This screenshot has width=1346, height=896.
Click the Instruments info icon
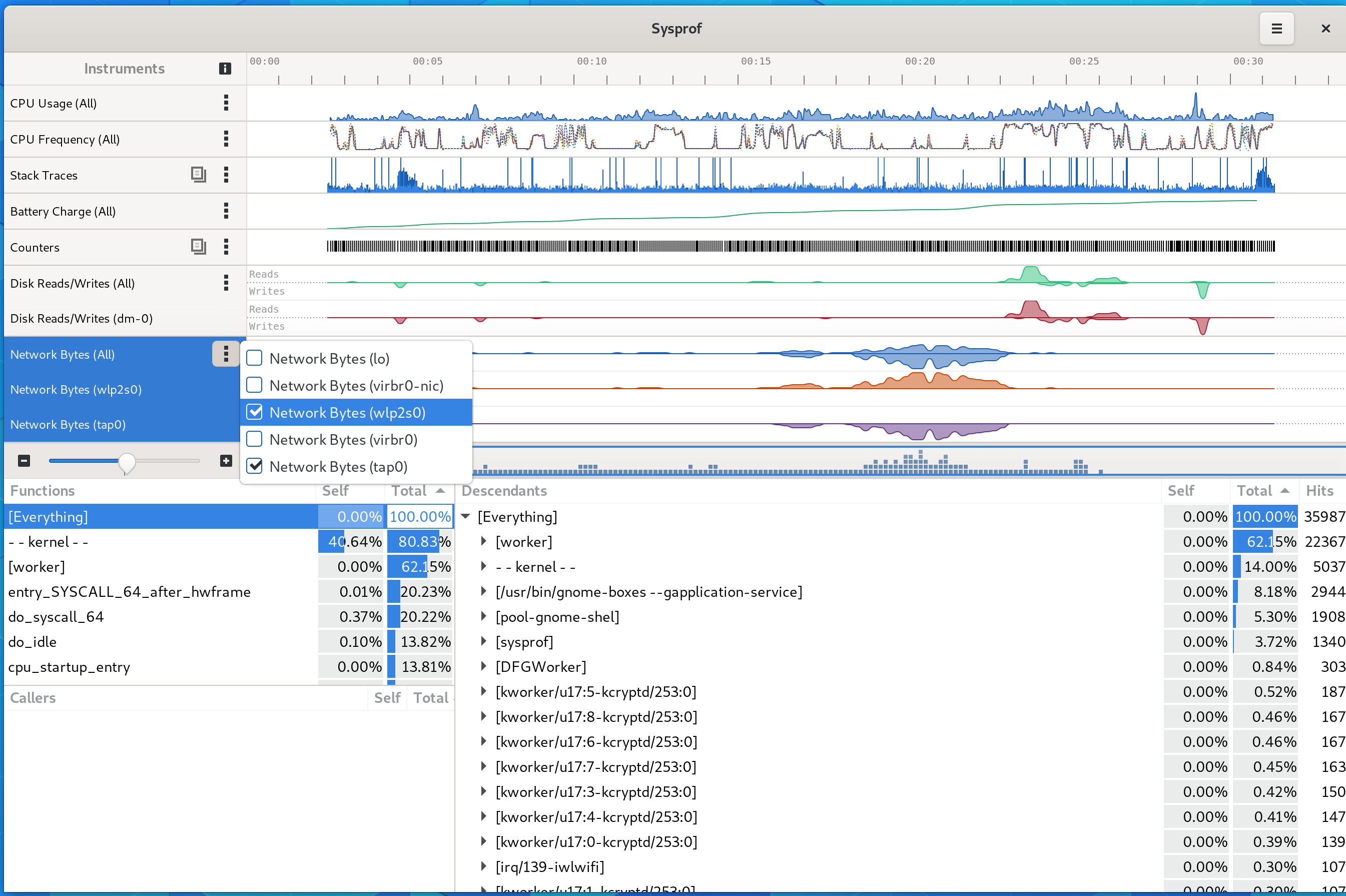[225, 69]
